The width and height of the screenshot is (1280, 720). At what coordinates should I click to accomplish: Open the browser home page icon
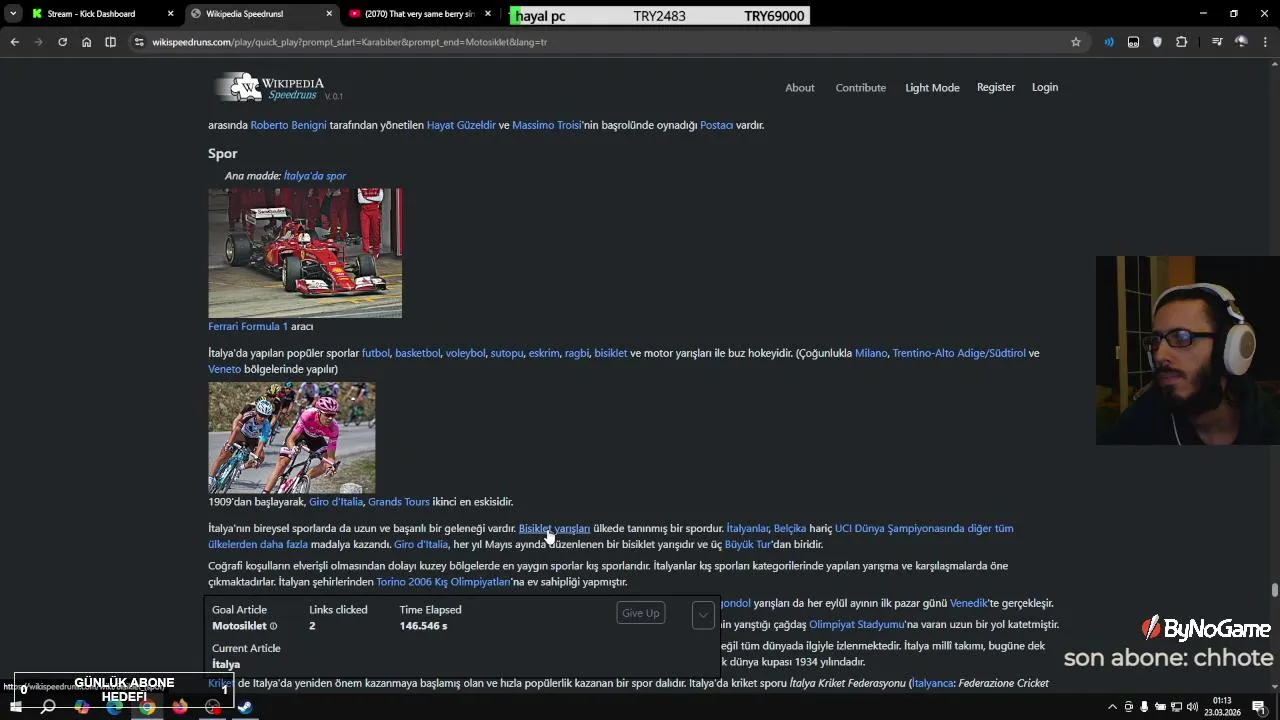(x=86, y=42)
